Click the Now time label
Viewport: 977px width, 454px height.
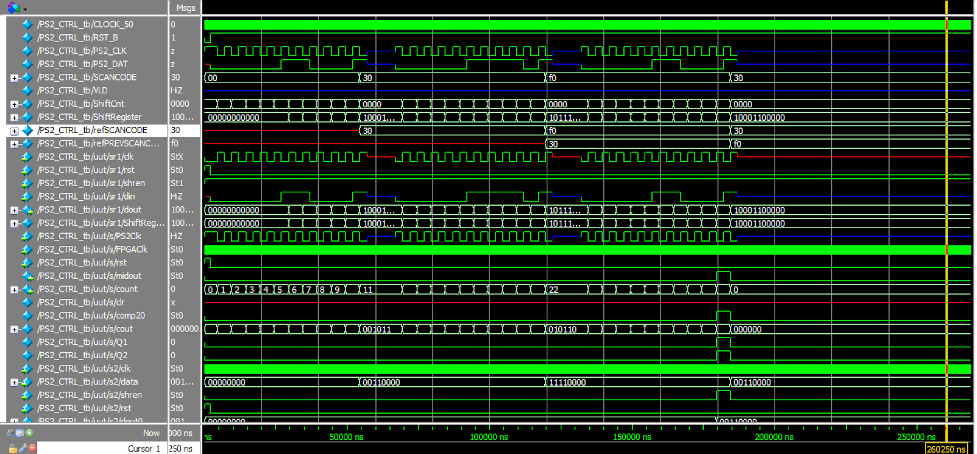151,433
